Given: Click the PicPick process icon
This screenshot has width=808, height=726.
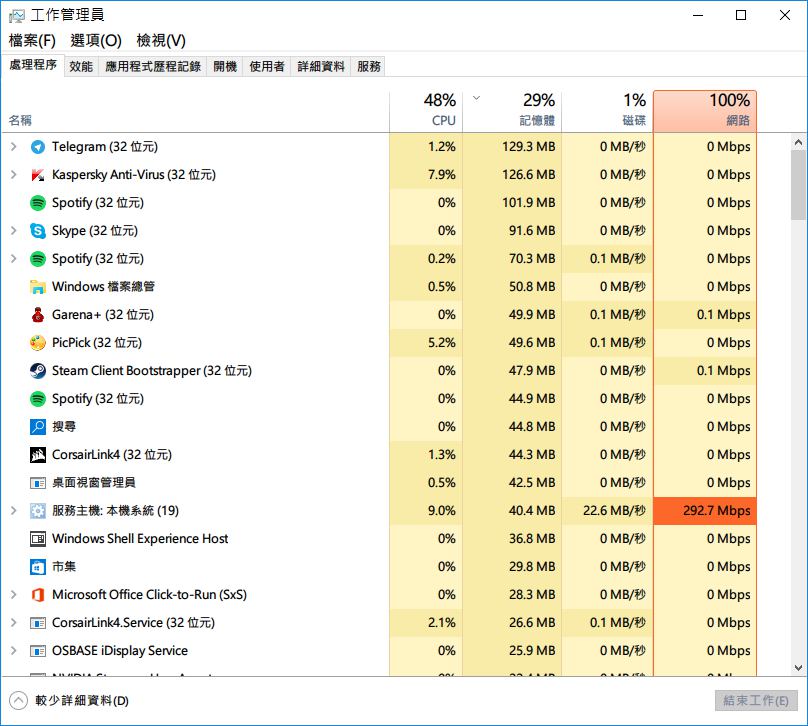Looking at the screenshot, I should pos(38,343).
